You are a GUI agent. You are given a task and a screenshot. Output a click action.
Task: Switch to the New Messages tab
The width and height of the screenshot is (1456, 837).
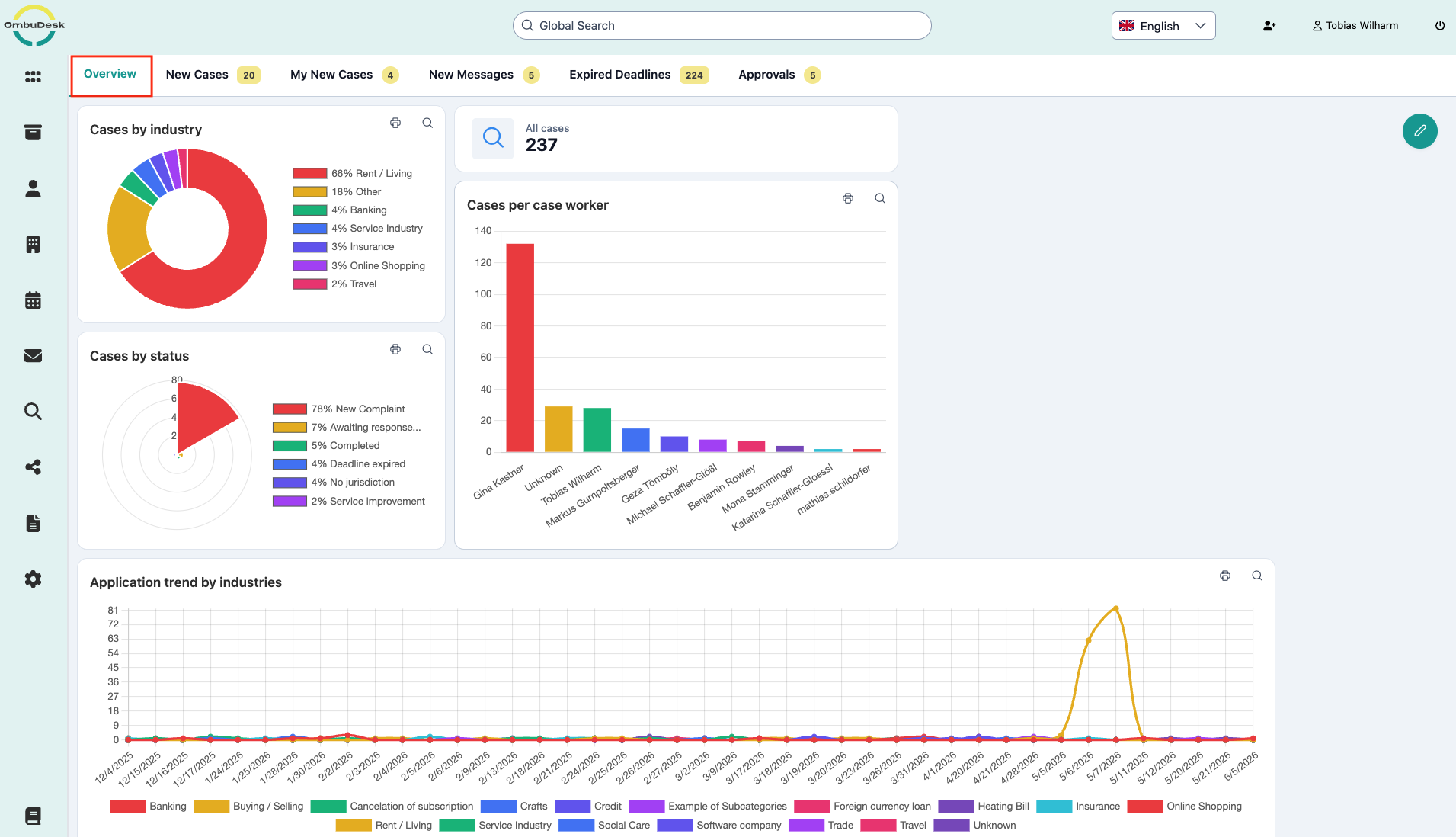[484, 75]
